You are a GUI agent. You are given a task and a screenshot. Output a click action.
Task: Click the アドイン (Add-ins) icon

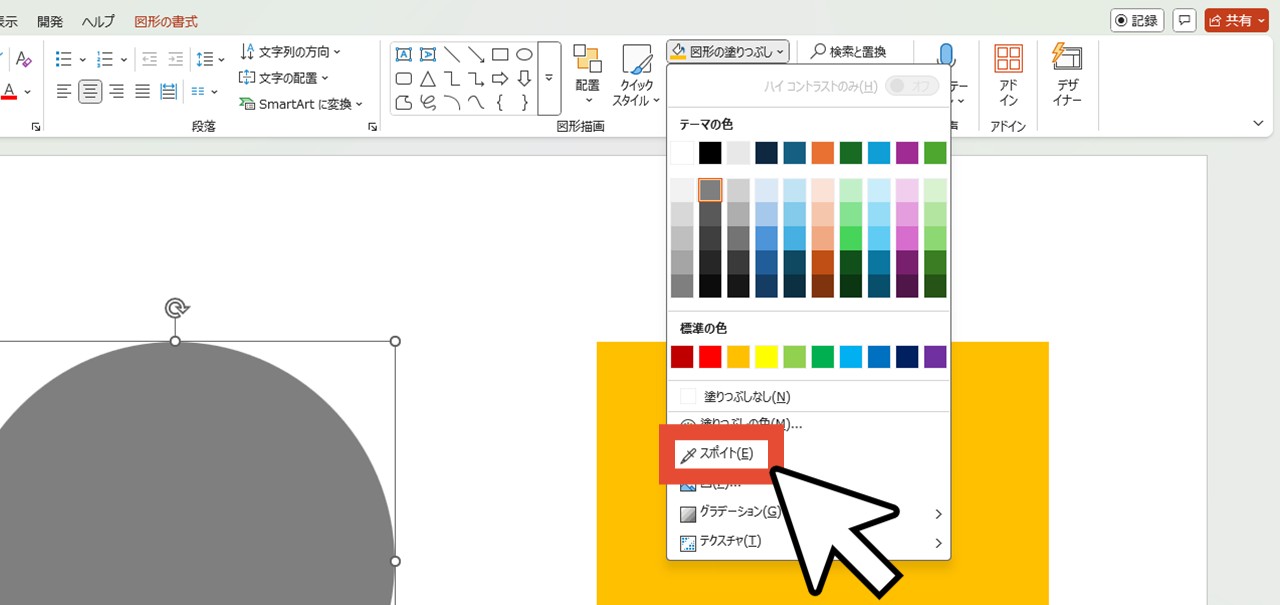(1008, 76)
